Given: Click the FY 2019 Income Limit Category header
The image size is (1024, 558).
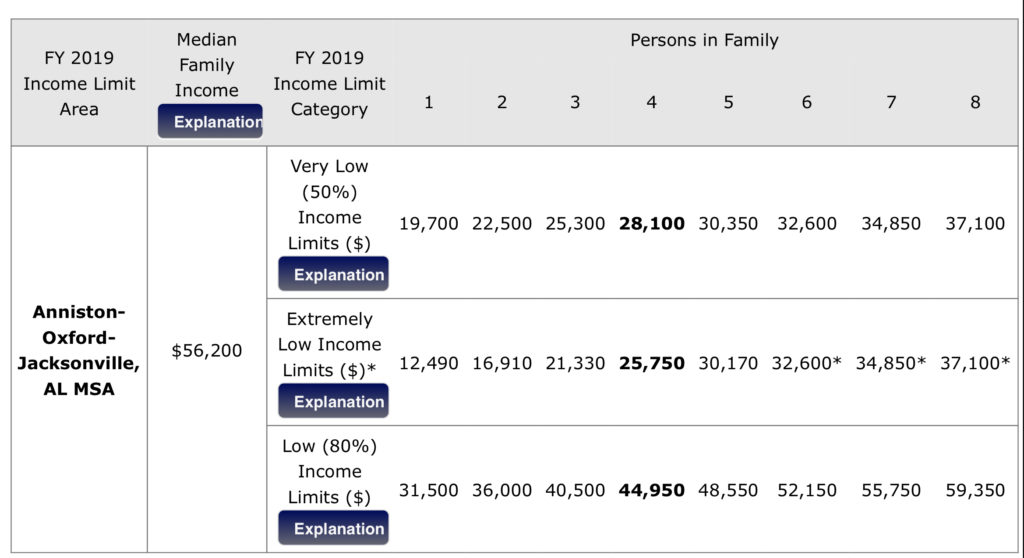Looking at the screenshot, I should tap(329, 83).
